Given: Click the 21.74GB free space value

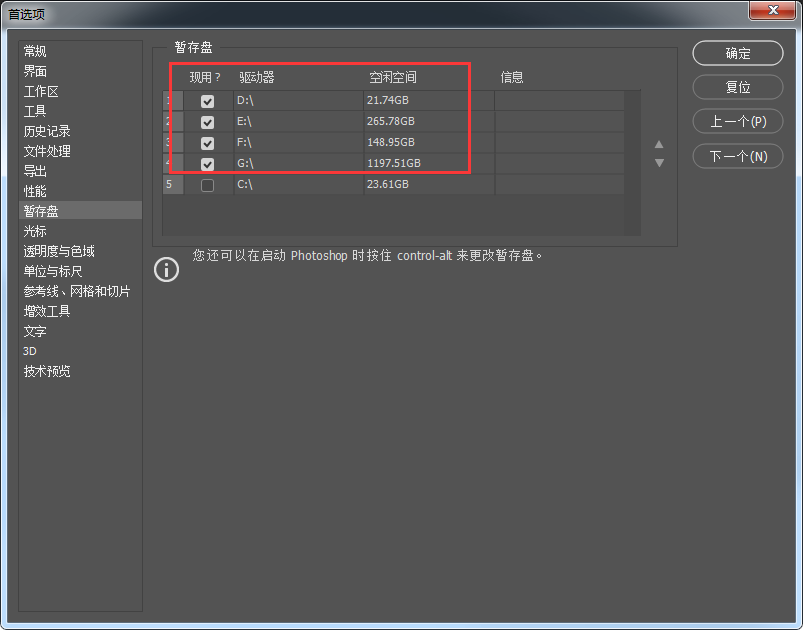Looking at the screenshot, I should tap(388, 100).
